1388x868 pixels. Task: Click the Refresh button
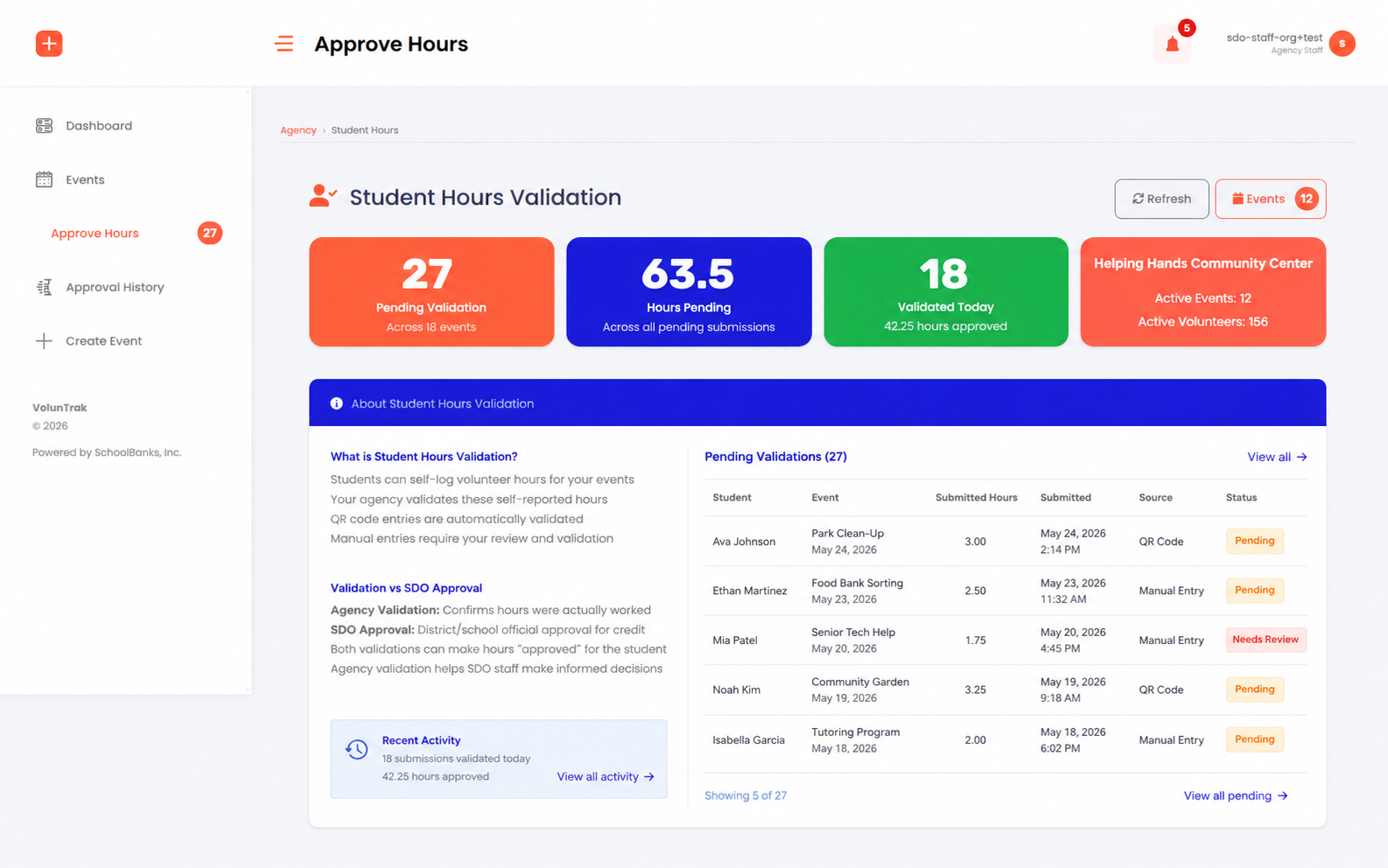[x=1161, y=199]
